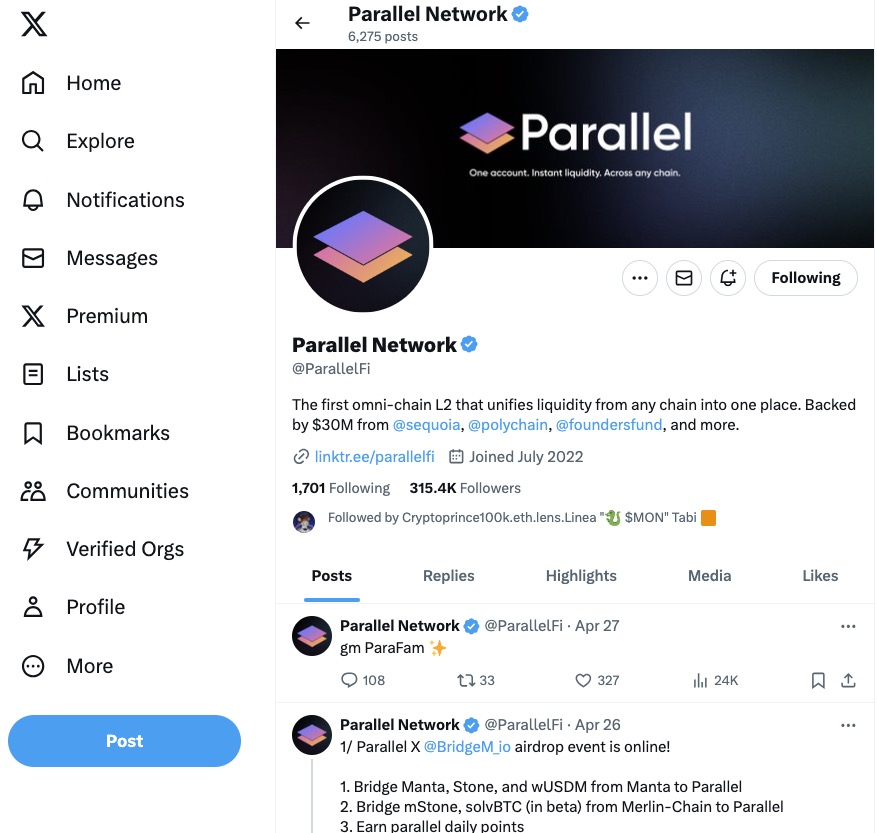Share the gm ParaFam post

848,680
